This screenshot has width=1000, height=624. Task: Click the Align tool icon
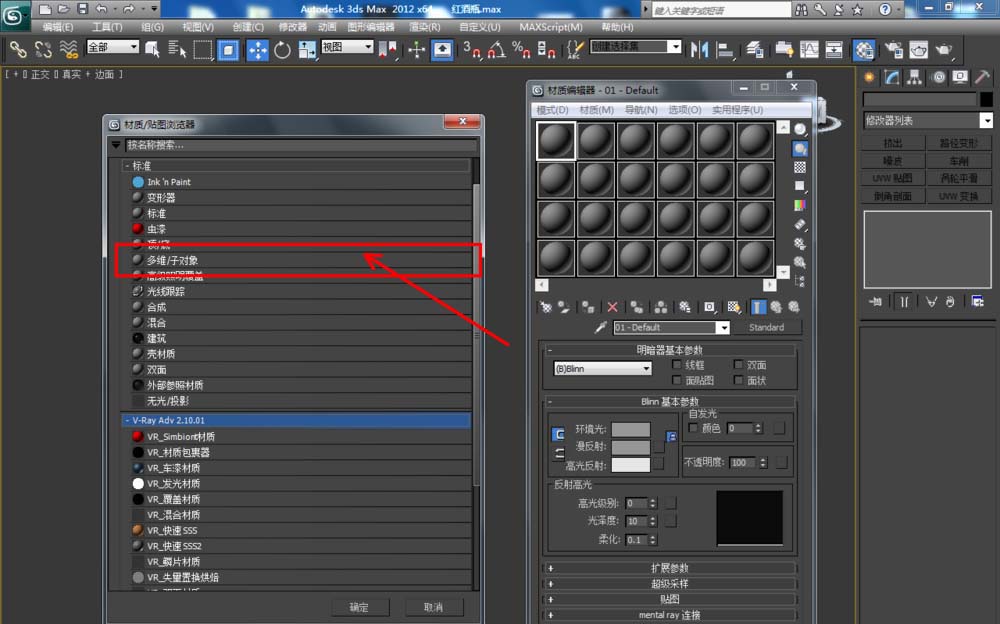725,50
